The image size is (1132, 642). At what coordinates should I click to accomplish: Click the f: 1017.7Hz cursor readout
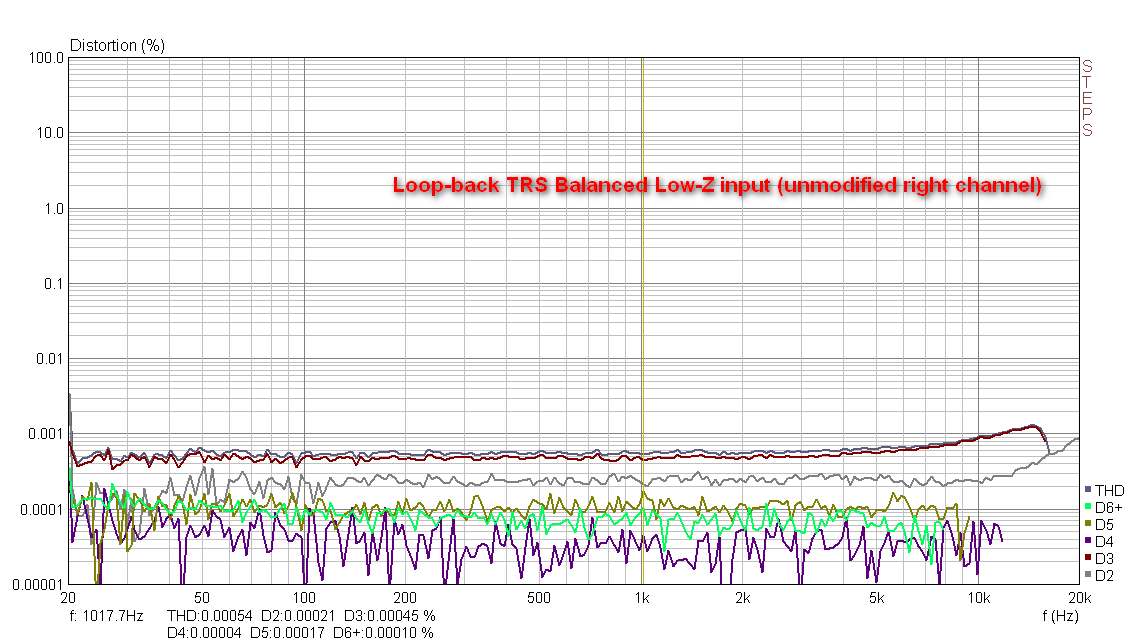point(107,616)
